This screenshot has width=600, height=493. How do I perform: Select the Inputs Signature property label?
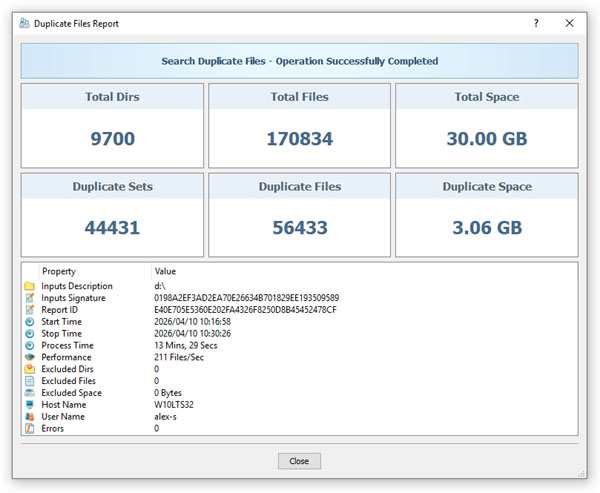(x=73, y=298)
